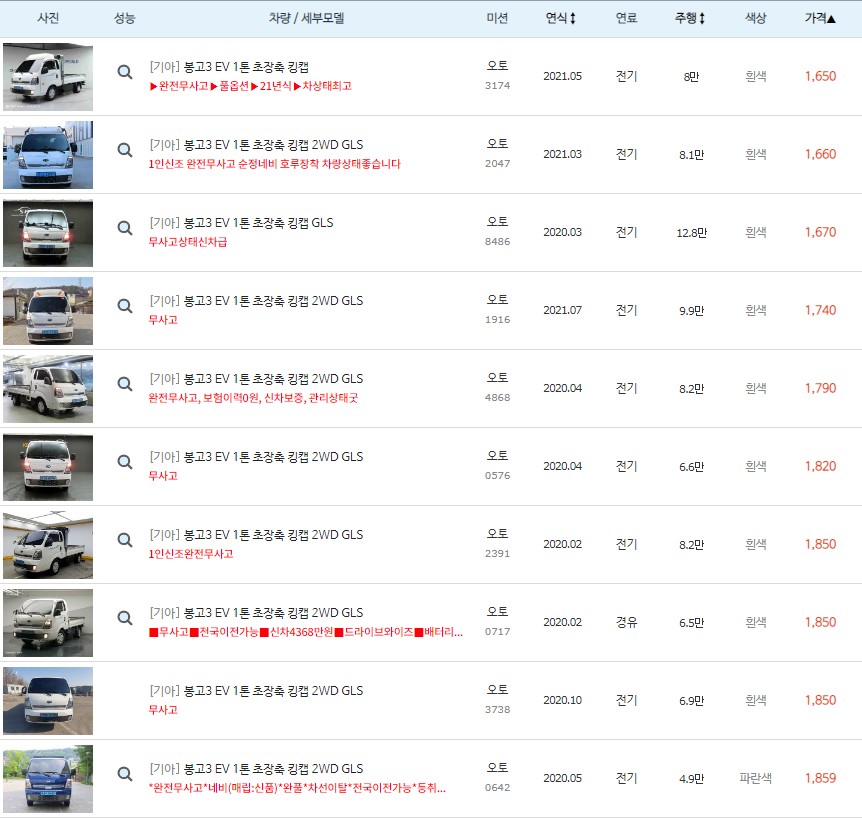Click the 사진 column header
This screenshot has height=819, width=862.
tap(48, 18)
